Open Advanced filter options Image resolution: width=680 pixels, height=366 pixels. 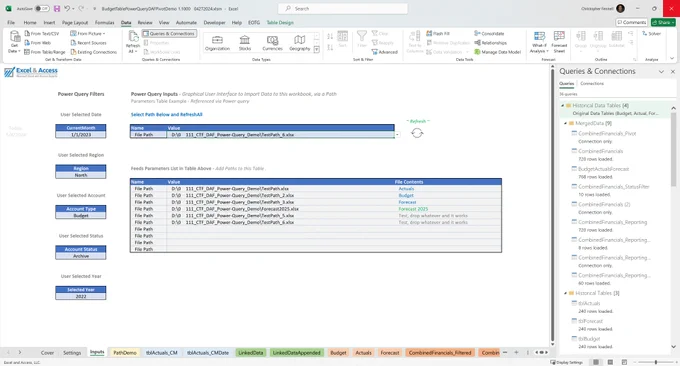click(384, 52)
